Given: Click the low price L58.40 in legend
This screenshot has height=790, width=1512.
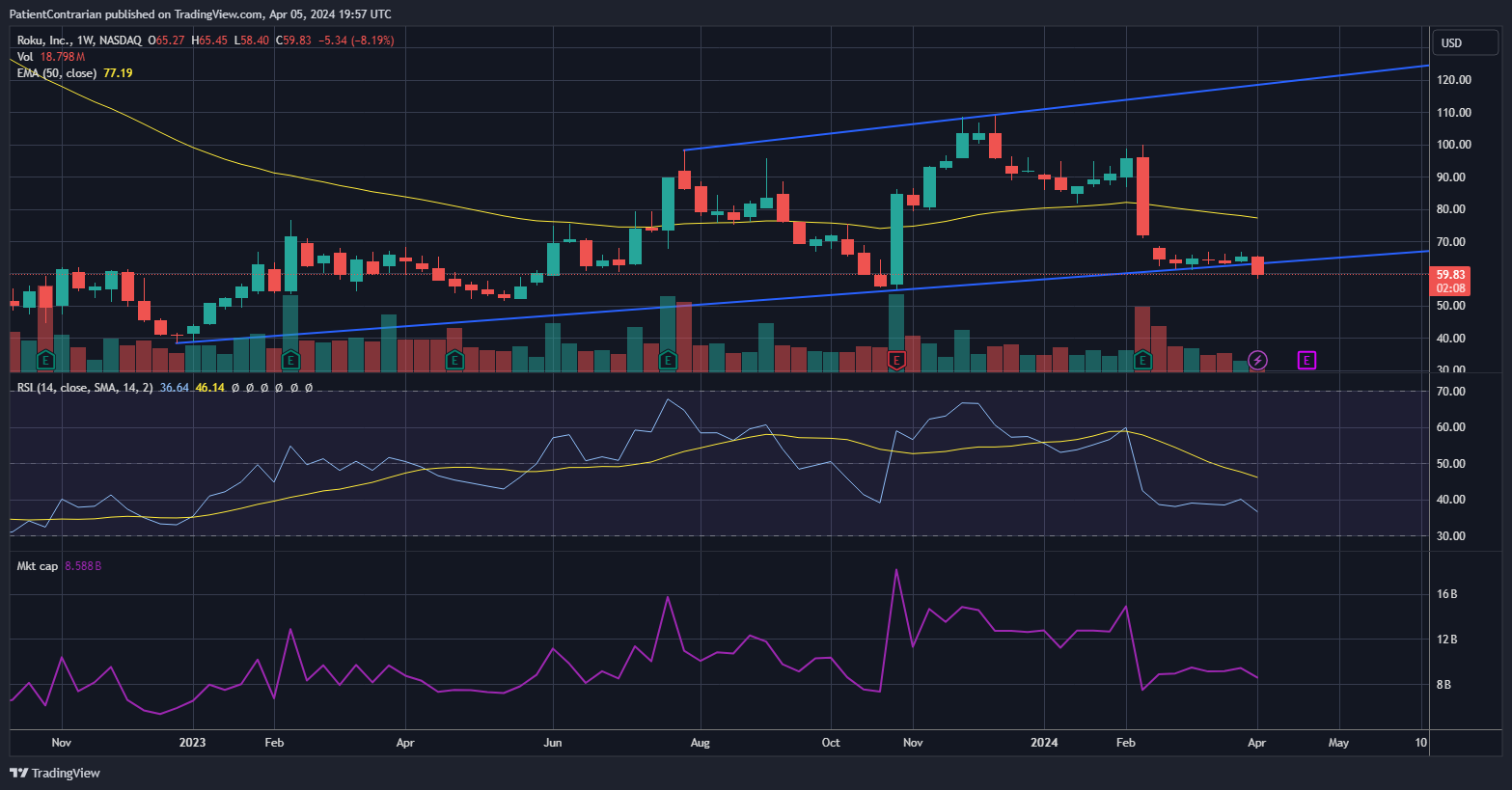Looking at the screenshot, I should (252, 41).
